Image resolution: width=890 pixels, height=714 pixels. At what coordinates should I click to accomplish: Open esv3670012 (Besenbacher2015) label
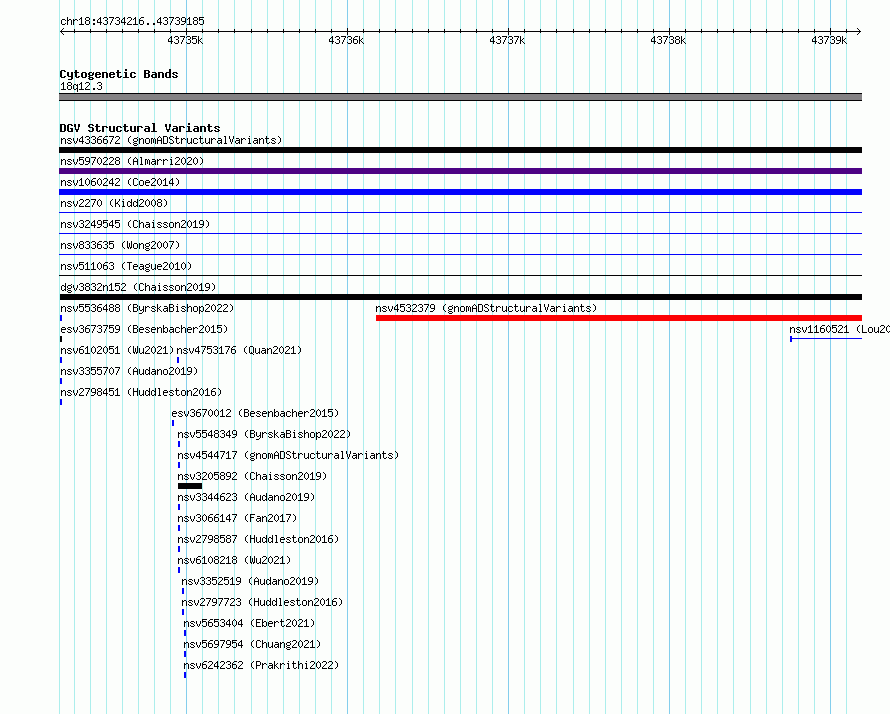[x=255, y=413]
